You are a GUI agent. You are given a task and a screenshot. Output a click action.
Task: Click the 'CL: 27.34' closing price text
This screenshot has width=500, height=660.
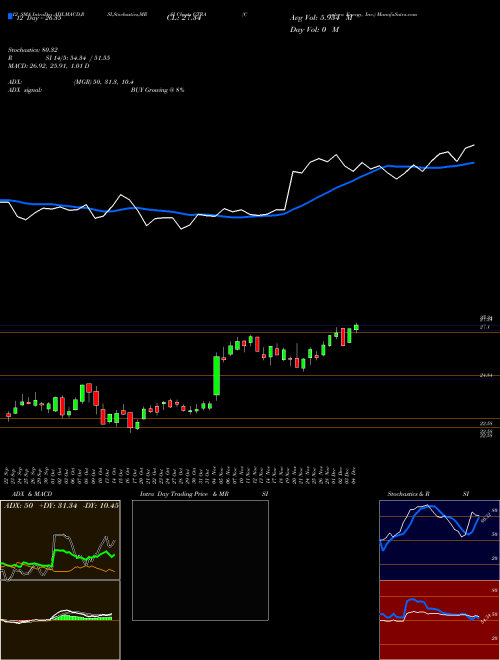(184, 19)
